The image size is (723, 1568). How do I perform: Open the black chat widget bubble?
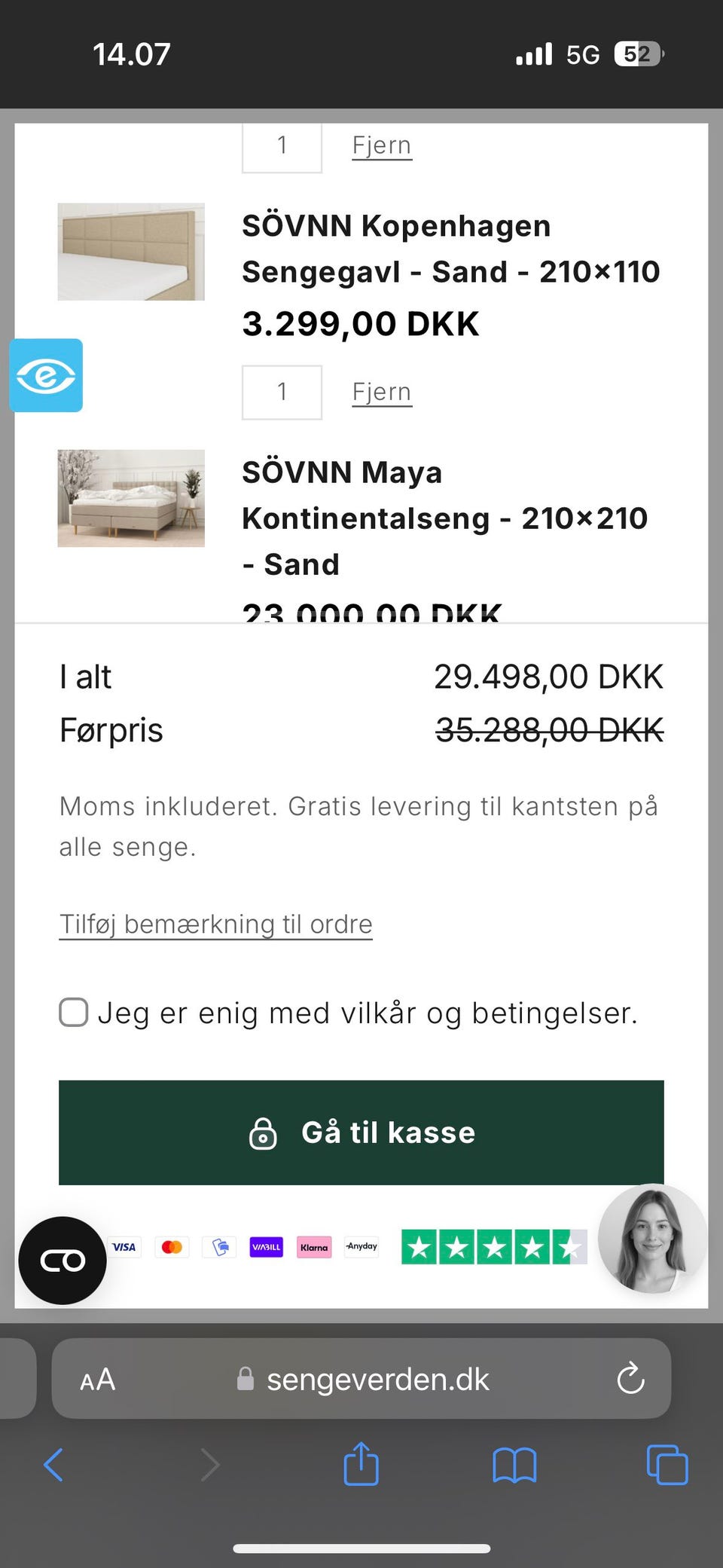[63, 1260]
